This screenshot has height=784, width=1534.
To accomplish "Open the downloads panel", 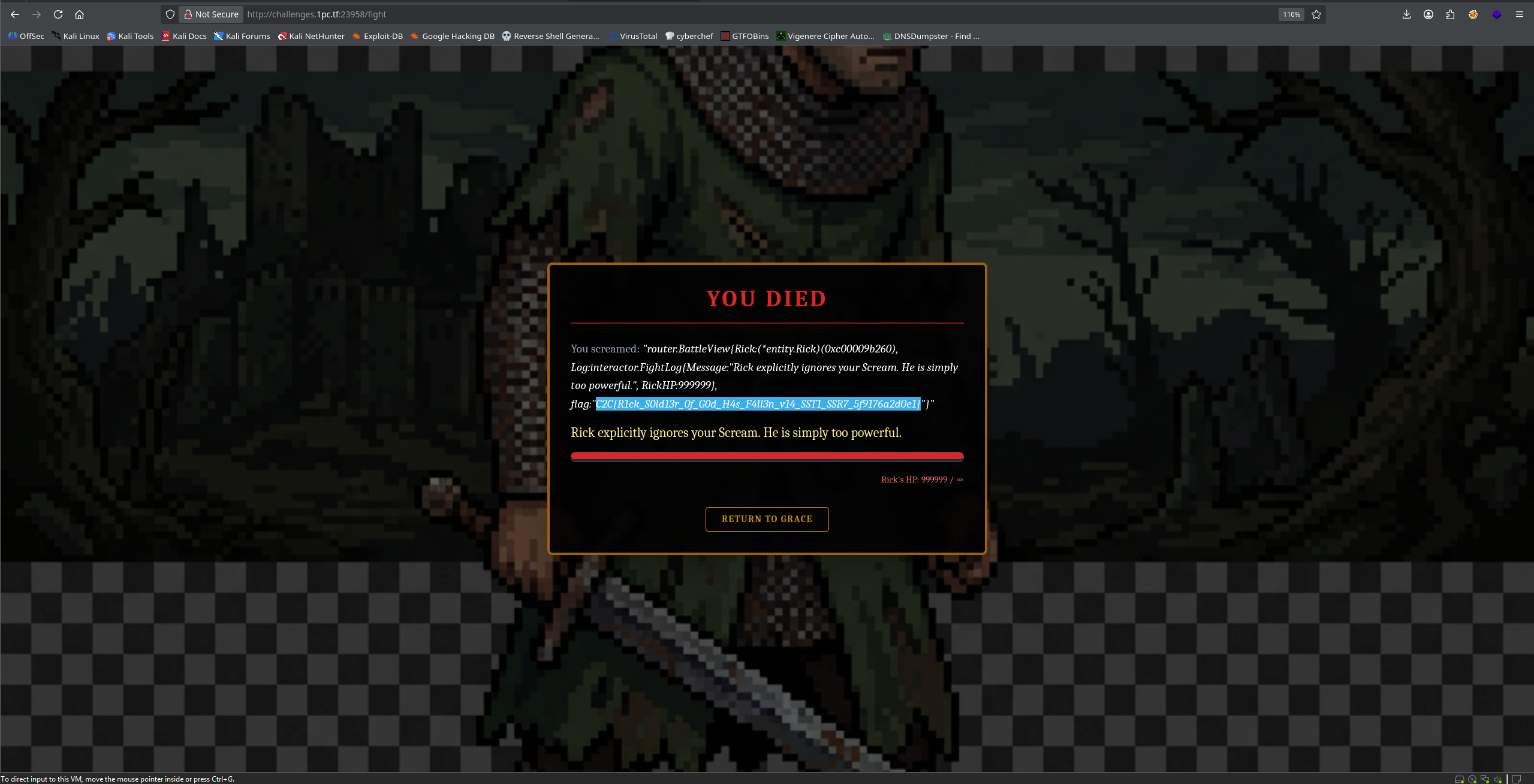I will 1406,14.
